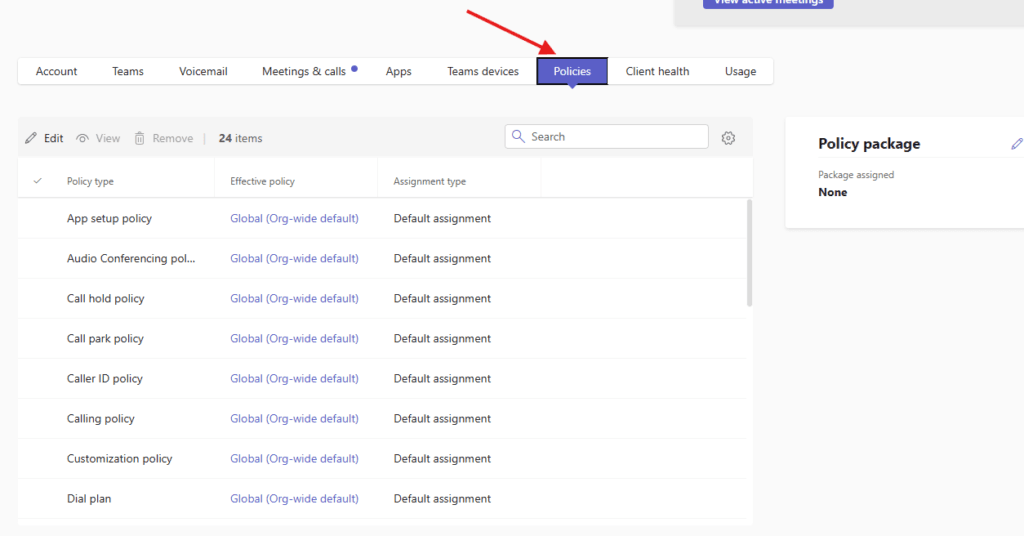Sort by Policy type column header
The image size is (1024, 536).
point(90,181)
